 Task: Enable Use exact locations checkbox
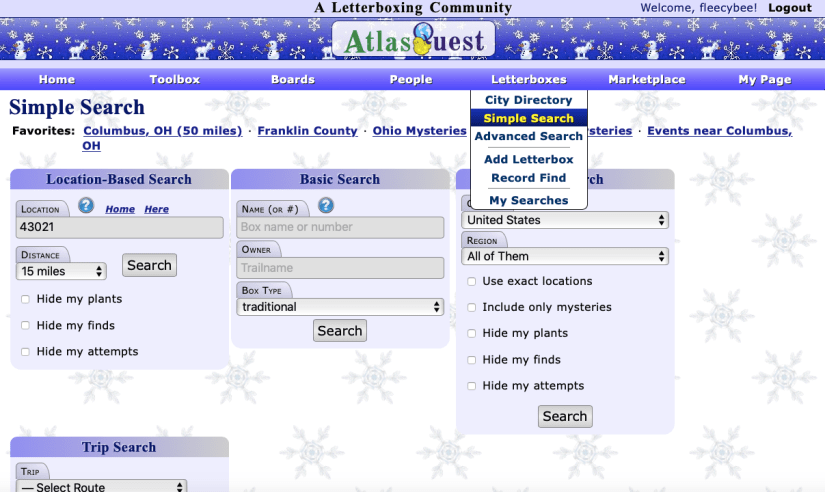(x=471, y=282)
